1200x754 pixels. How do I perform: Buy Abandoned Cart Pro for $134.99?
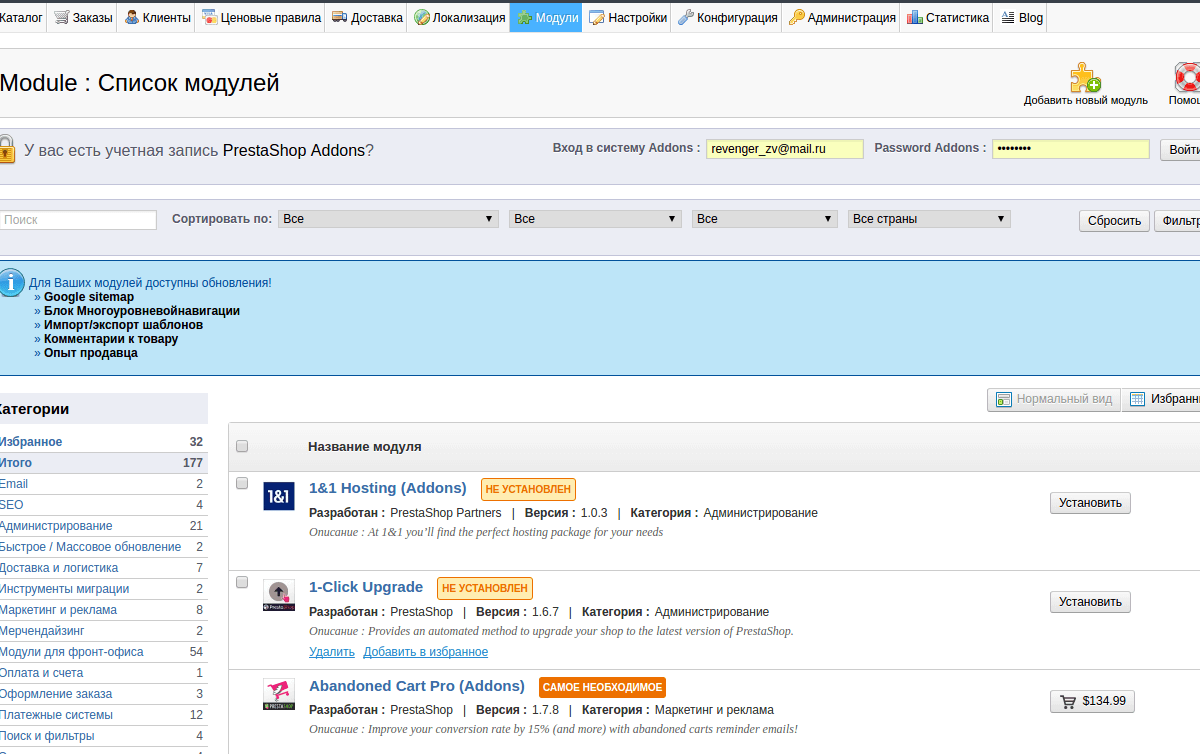tap(1092, 701)
